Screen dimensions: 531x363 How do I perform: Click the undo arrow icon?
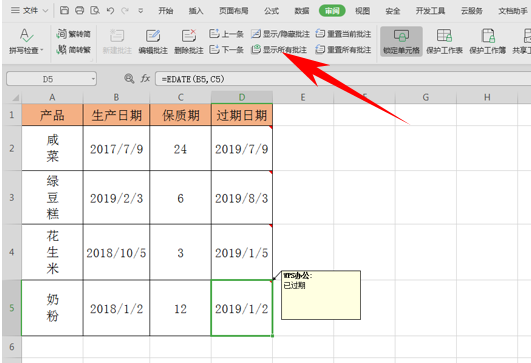[x=110, y=11]
